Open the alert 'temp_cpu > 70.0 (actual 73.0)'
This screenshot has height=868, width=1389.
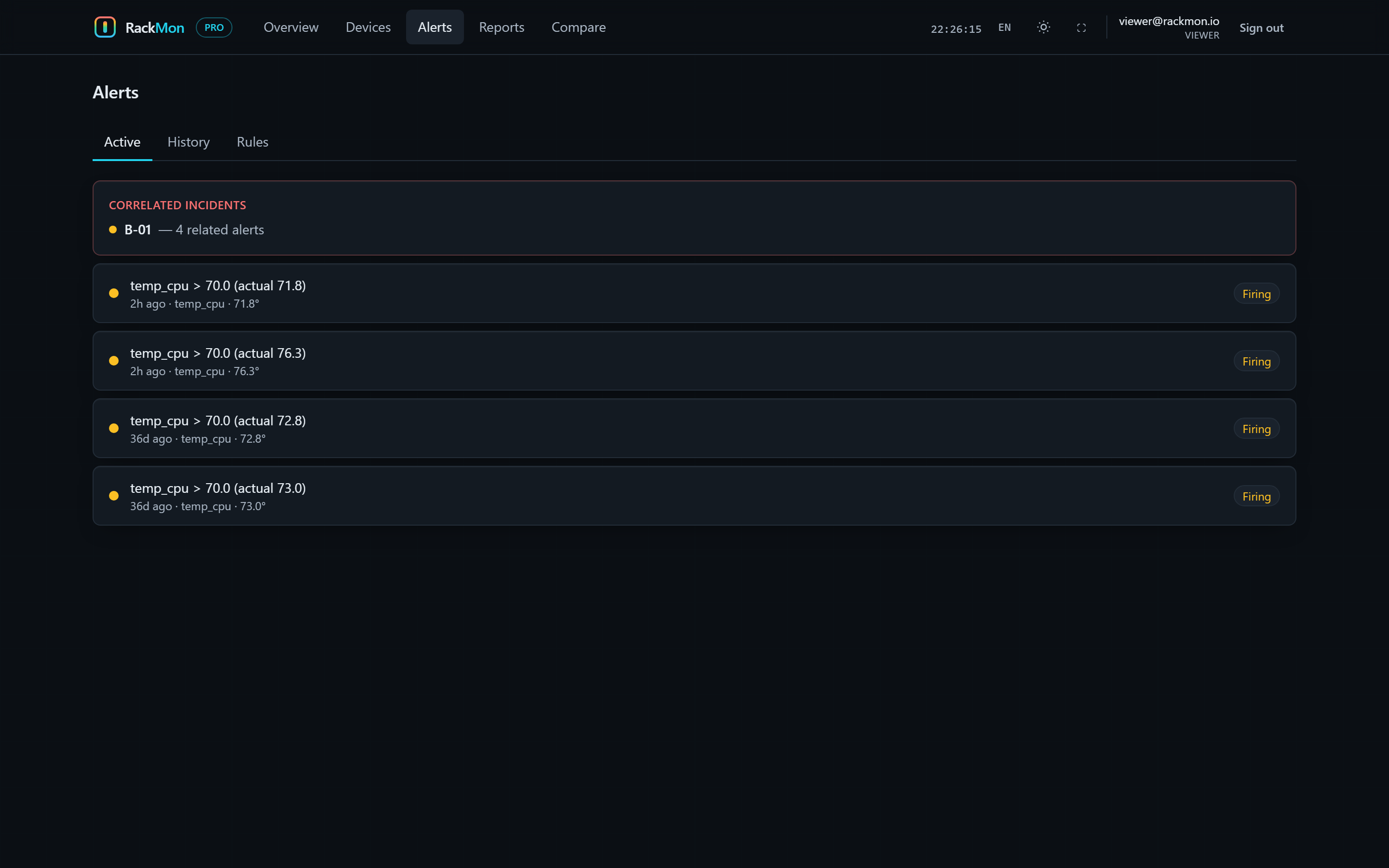click(694, 496)
